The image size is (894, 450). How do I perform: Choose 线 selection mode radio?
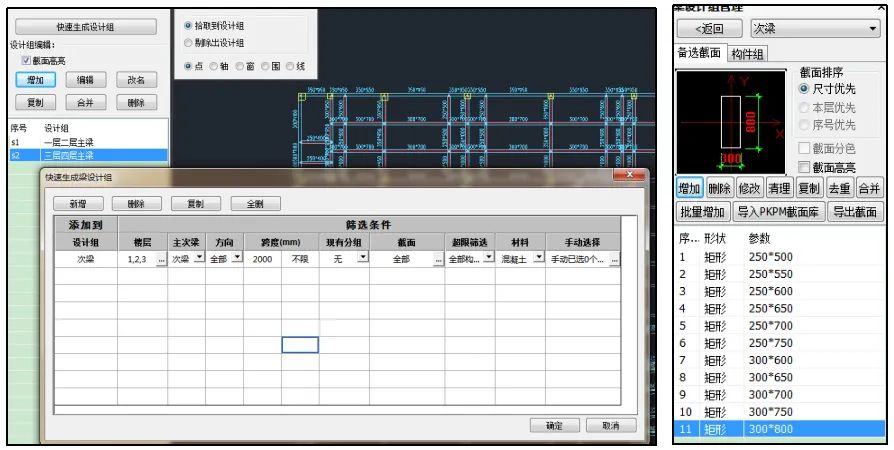click(x=290, y=66)
